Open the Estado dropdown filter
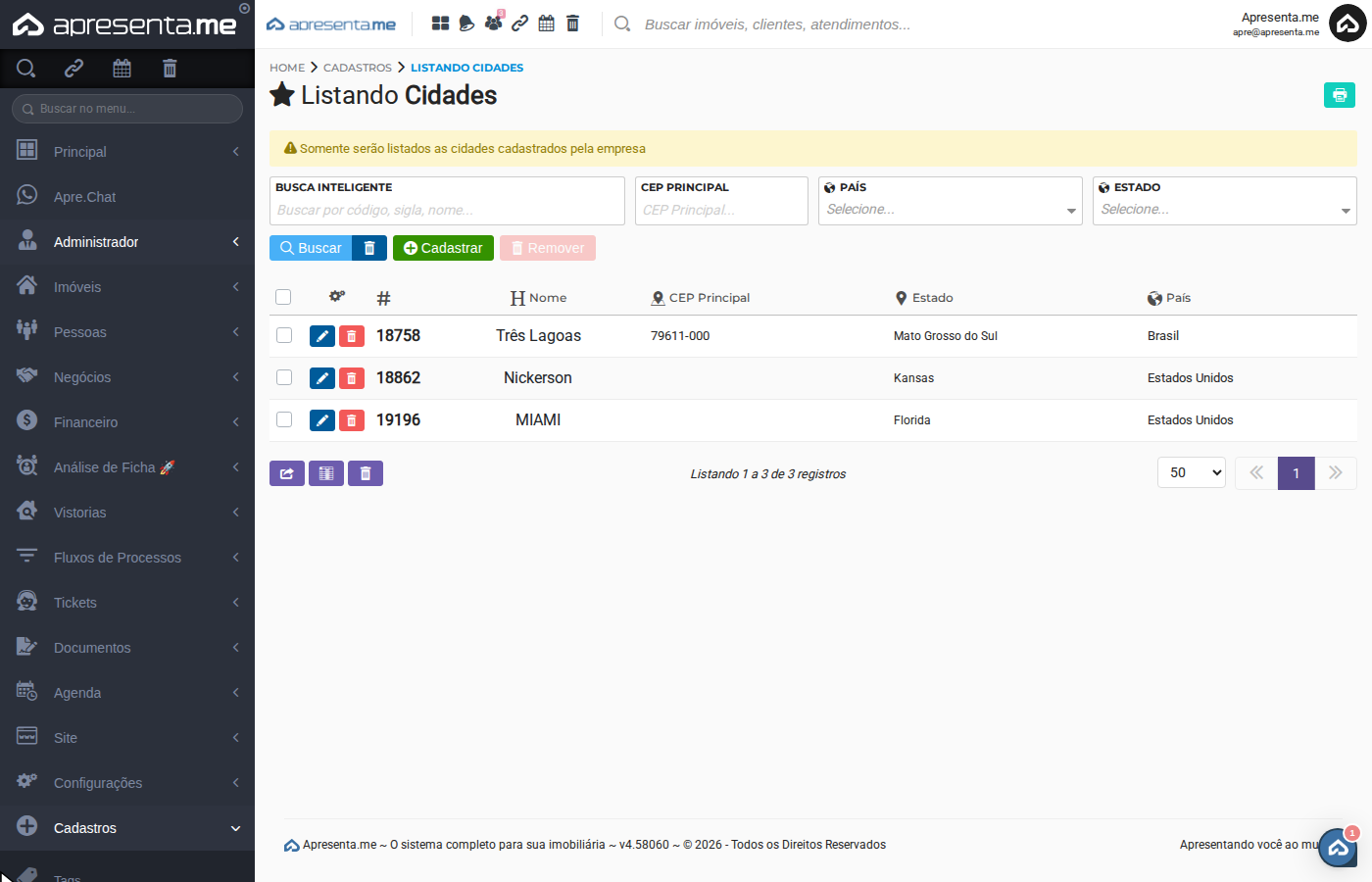The width and height of the screenshot is (1372, 882). pyautogui.click(x=1224, y=210)
